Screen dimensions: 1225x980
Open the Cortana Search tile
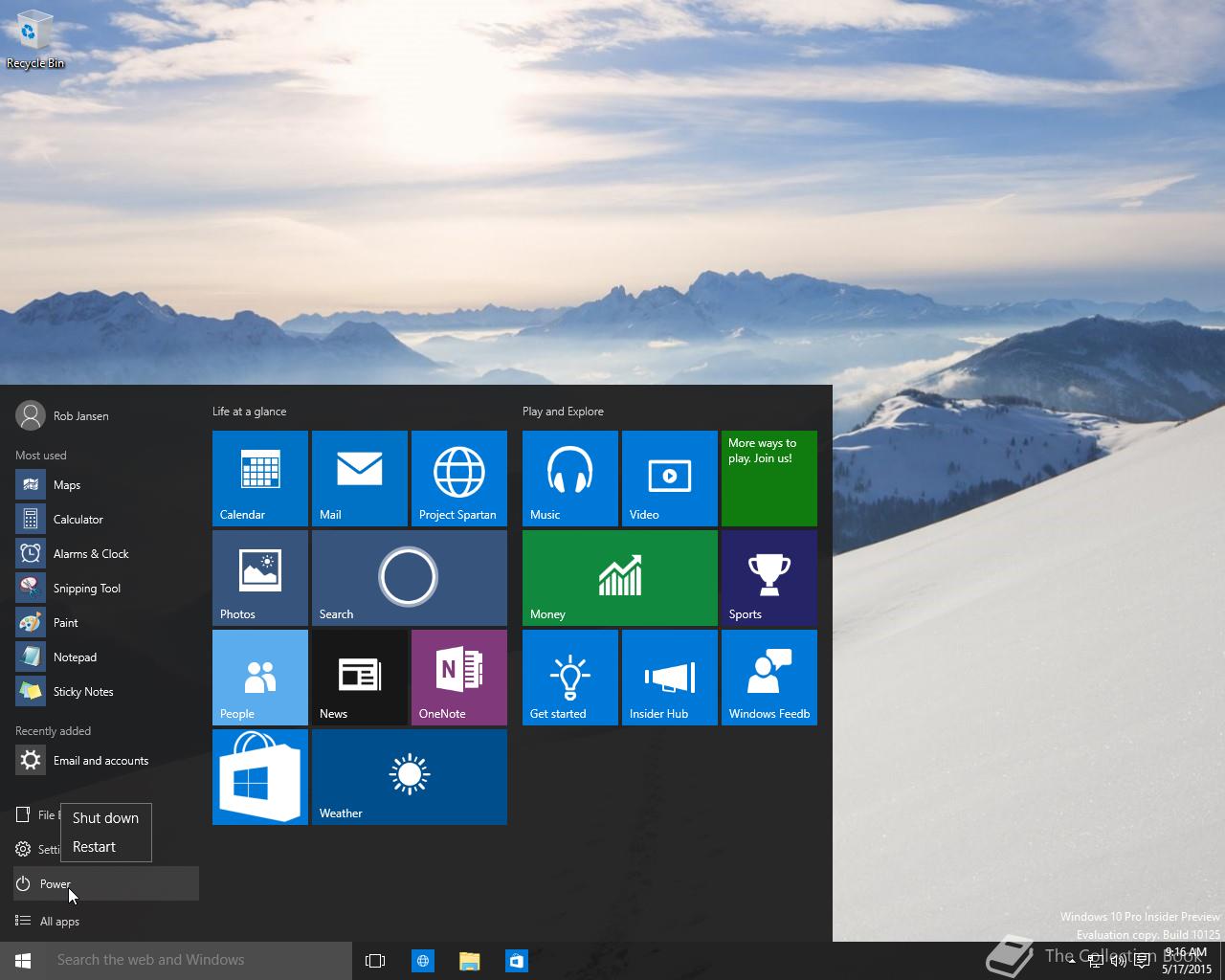click(x=410, y=578)
